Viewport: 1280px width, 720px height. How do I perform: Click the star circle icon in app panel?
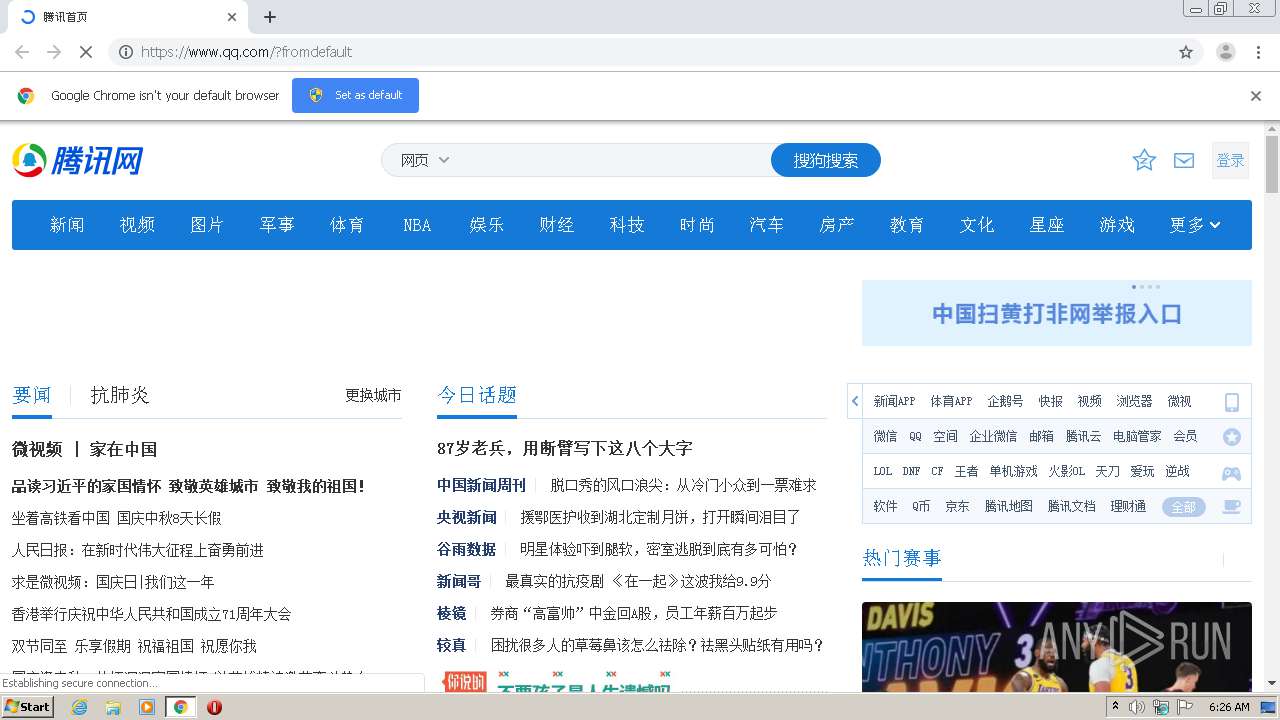point(1232,437)
